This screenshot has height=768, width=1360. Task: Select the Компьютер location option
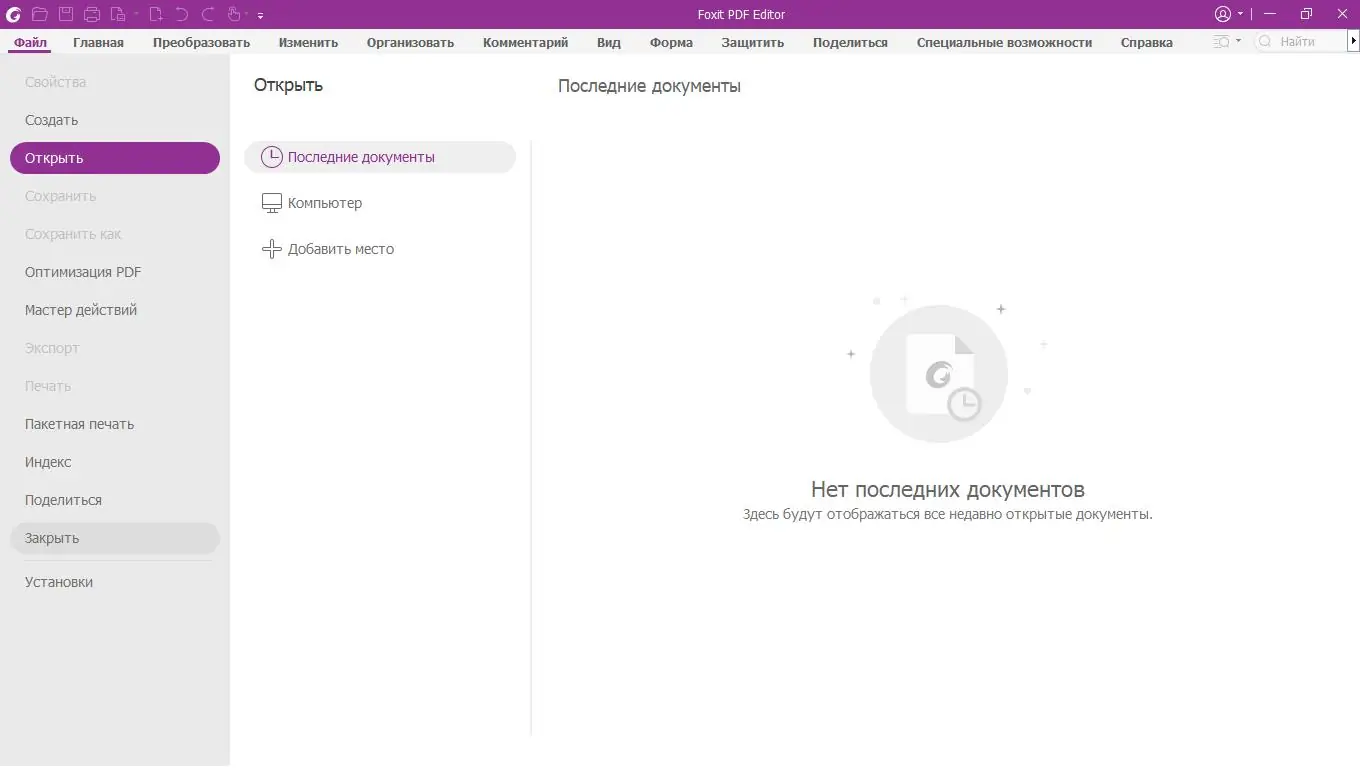pos(325,202)
